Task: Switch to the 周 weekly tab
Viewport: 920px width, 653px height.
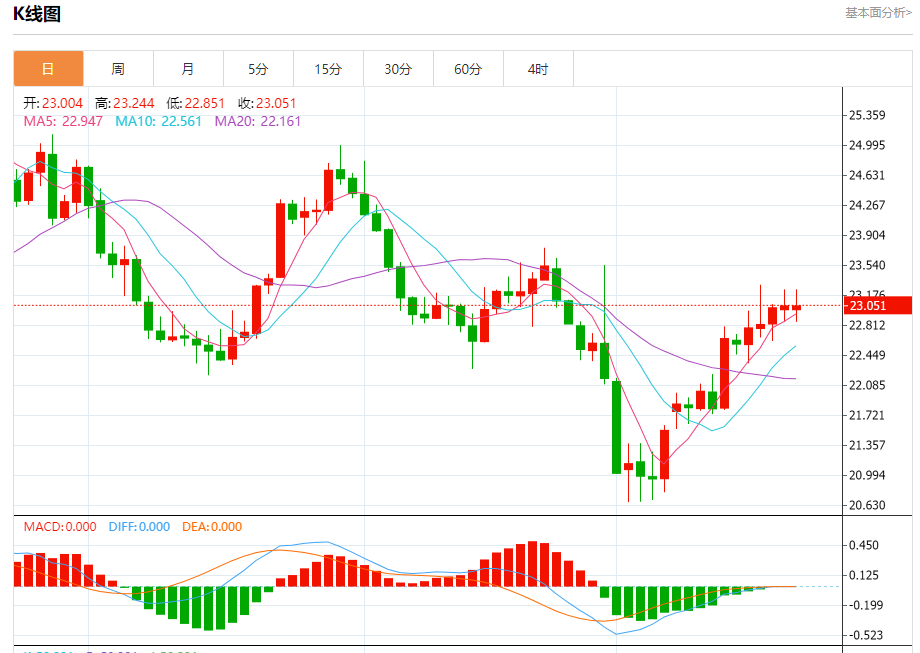Action: pyautogui.click(x=118, y=69)
